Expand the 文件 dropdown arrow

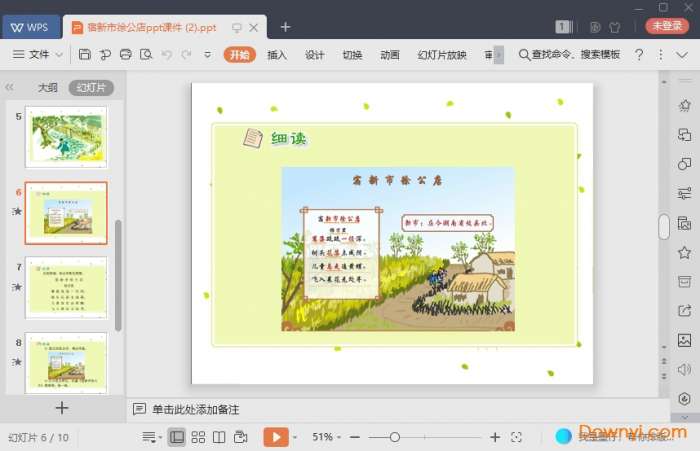coord(59,55)
